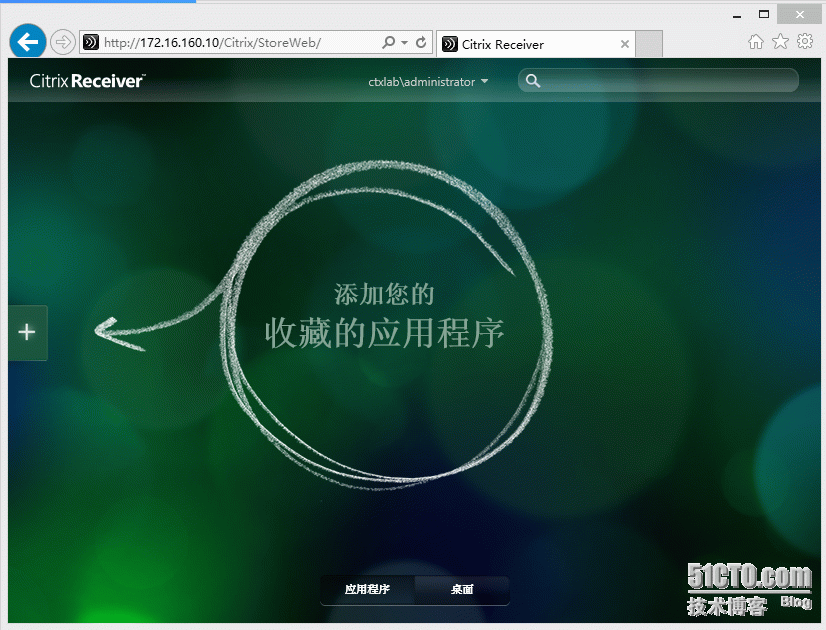
Task: Close the browser window
Action: [x=800, y=14]
